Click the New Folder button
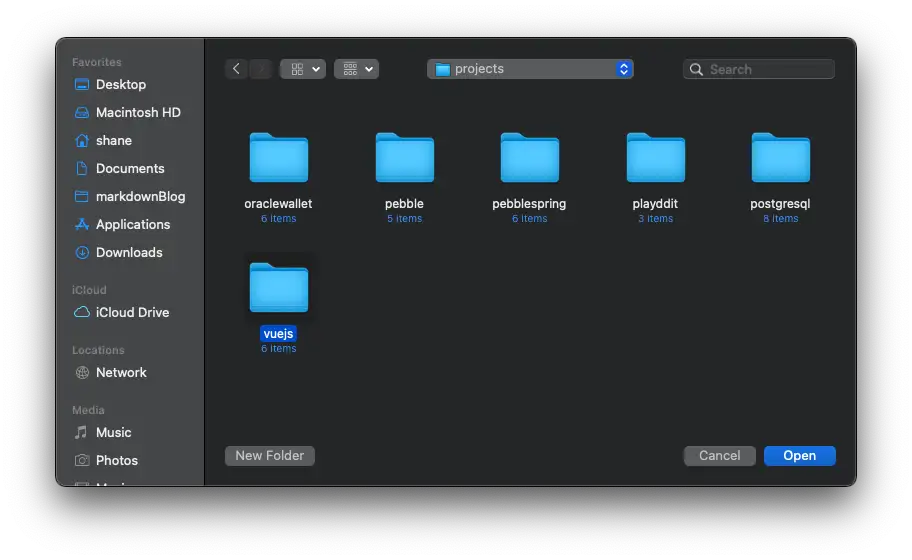The width and height of the screenshot is (912, 560). (270, 455)
